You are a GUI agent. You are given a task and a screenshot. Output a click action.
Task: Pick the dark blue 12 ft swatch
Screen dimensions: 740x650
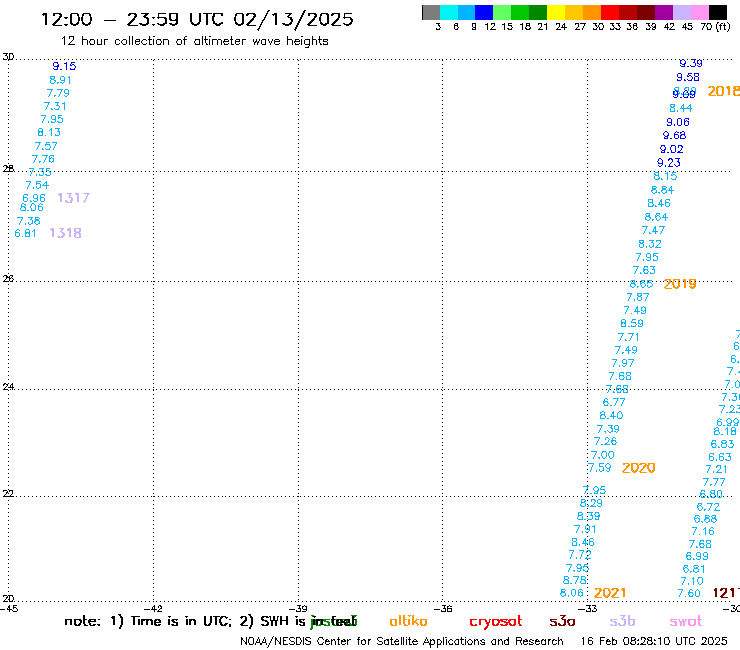[484, 12]
